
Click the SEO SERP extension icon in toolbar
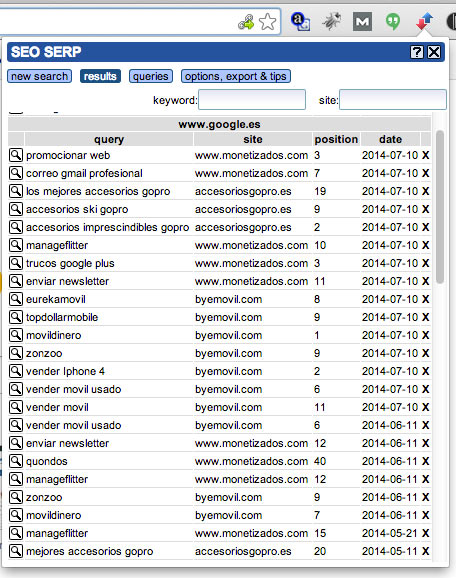pos(424,21)
